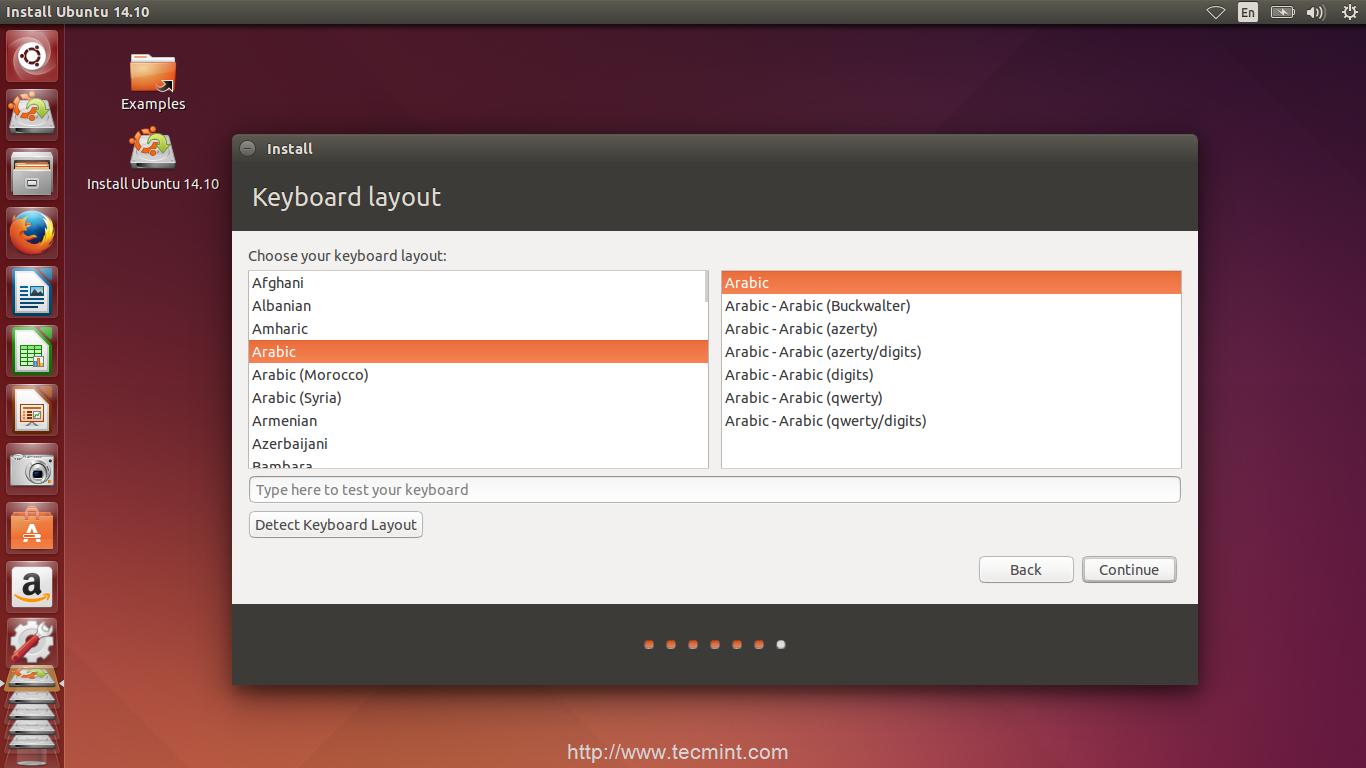
Task: Click the Continue button
Action: pyautogui.click(x=1129, y=569)
